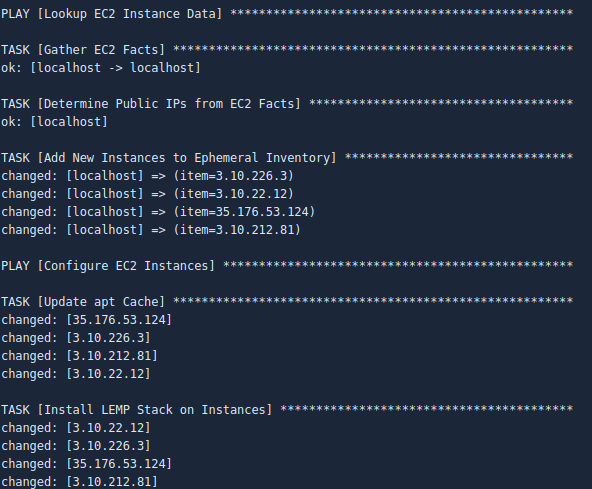592x489 pixels.
Task: Click the PLAY Lookup EC2 Instance Data line
Action: pyautogui.click(x=287, y=14)
